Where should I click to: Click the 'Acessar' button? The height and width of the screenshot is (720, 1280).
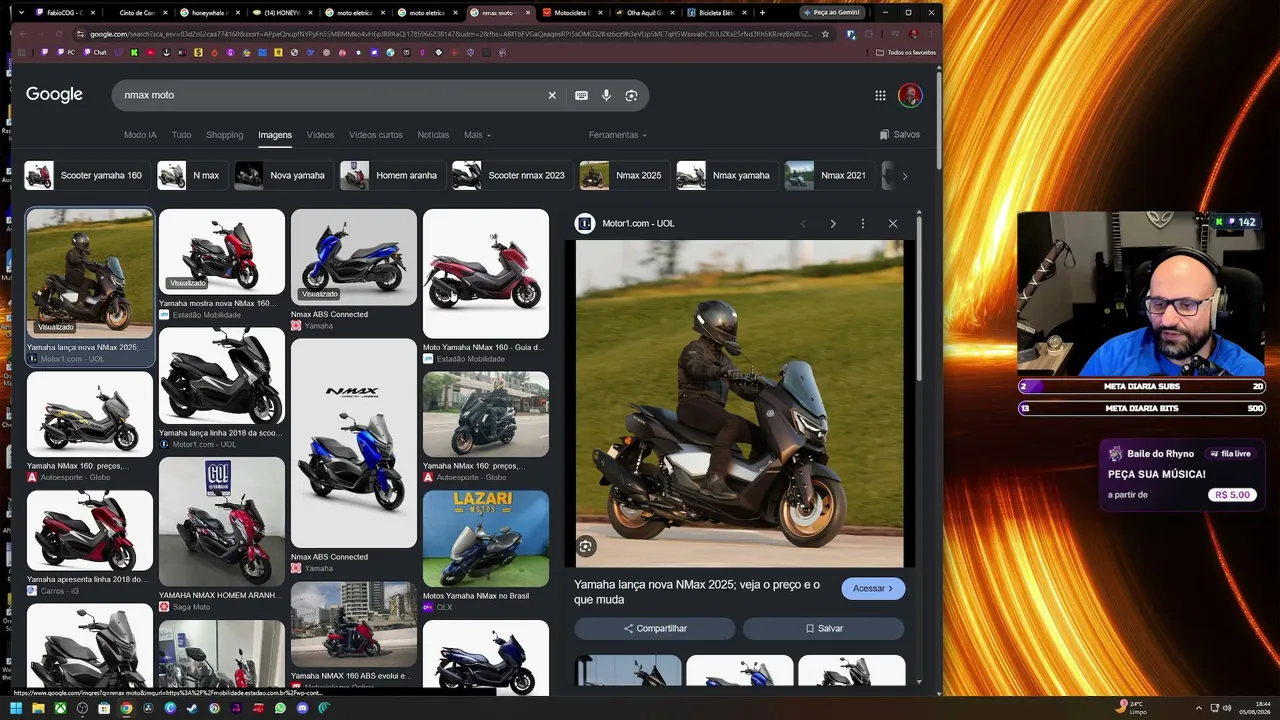pos(873,588)
